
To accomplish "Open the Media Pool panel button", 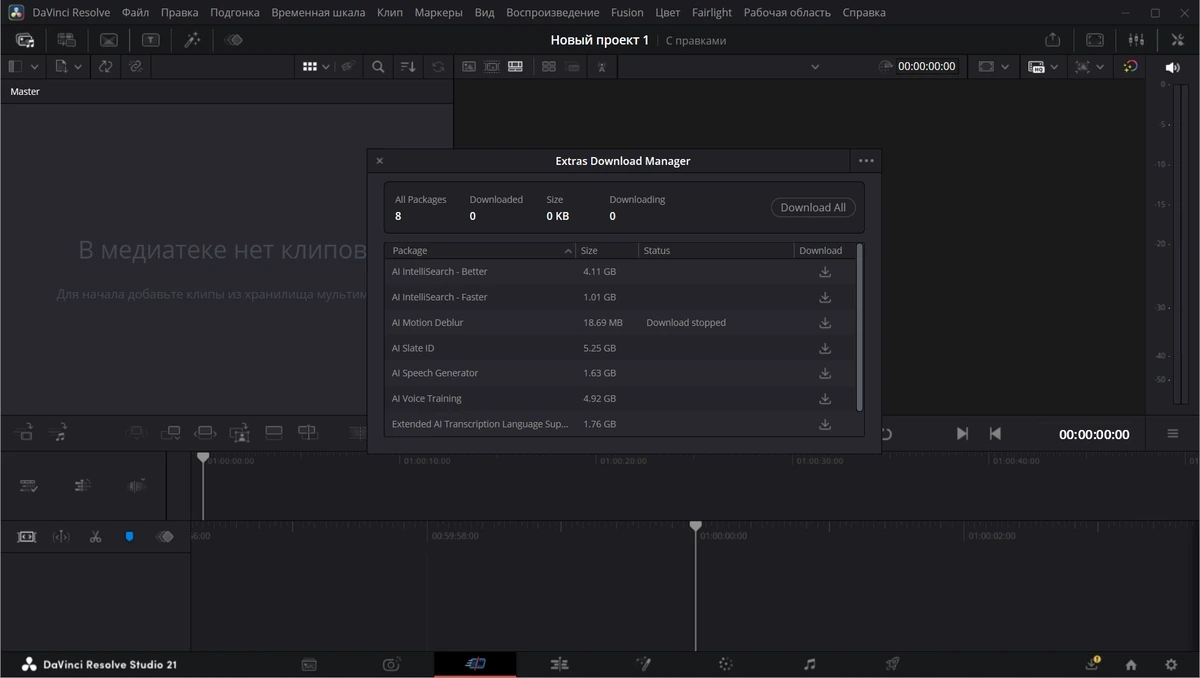I will click(x=25, y=40).
